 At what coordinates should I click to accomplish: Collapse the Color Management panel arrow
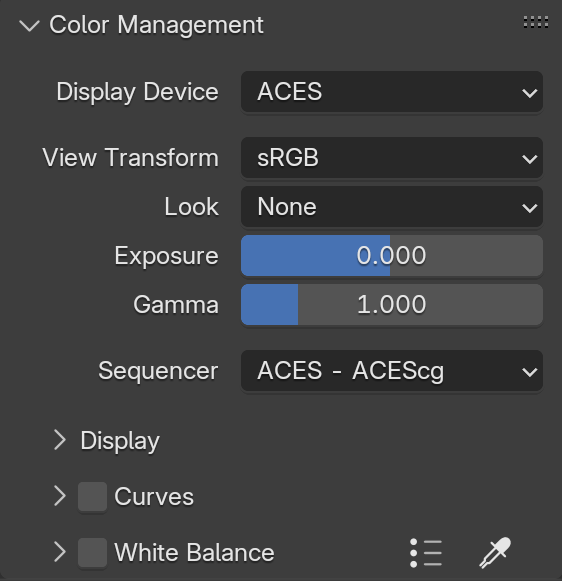29,26
